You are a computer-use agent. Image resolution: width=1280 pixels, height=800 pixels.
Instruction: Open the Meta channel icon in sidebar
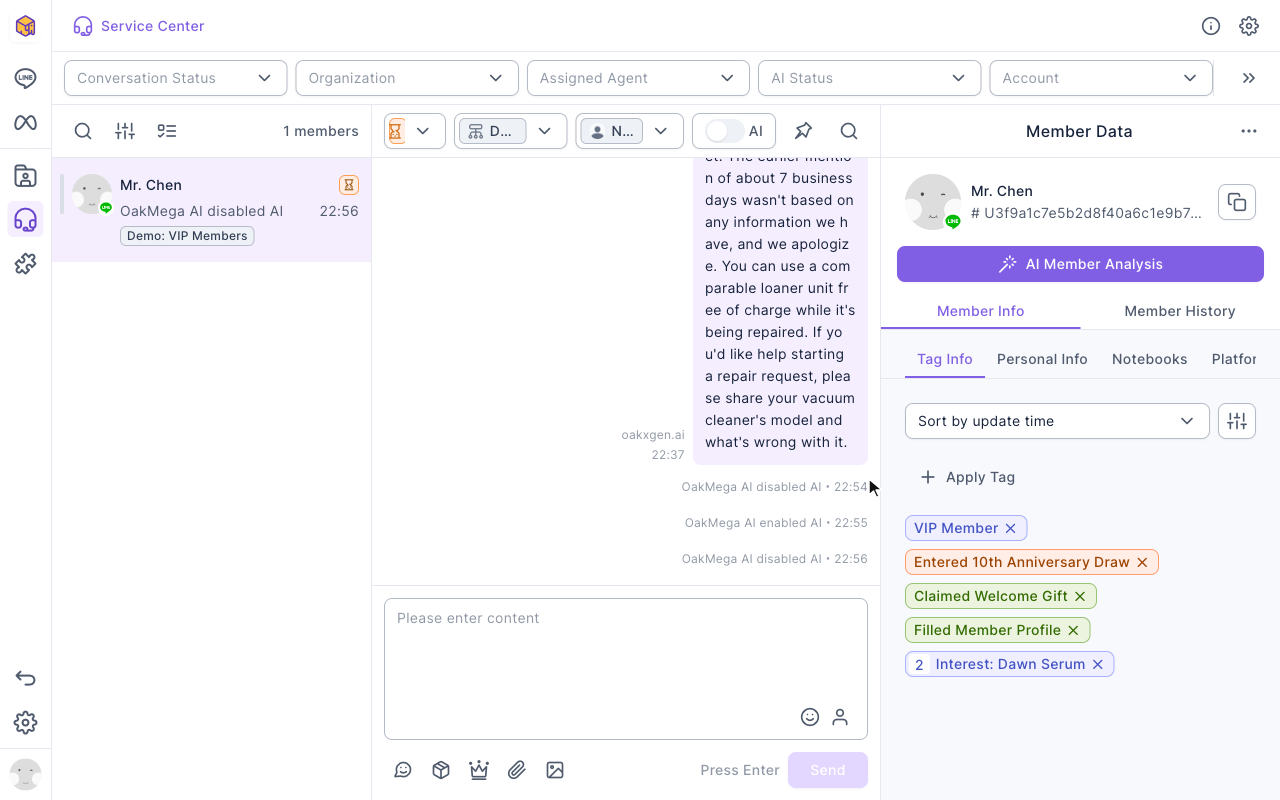click(x=26, y=123)
